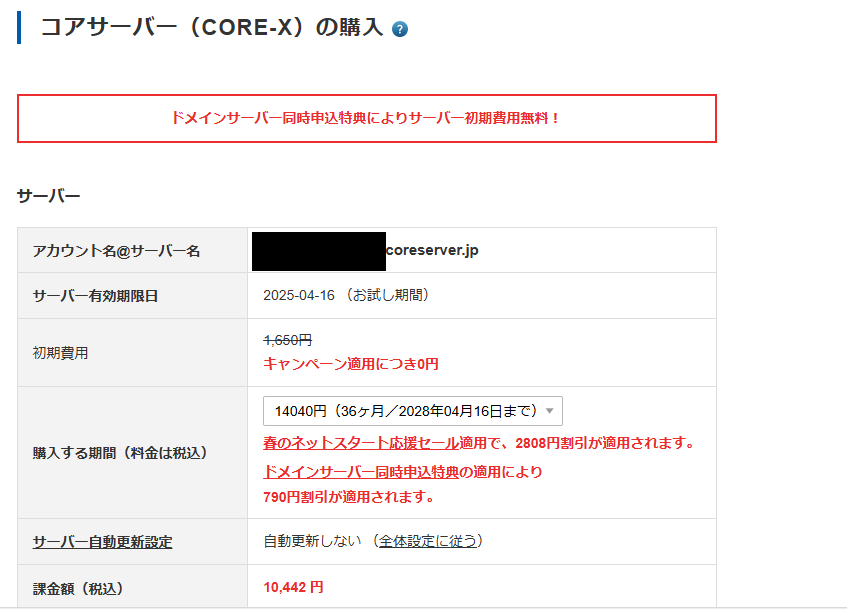Click the サーバー自動更新設定 link
The width and height of the screenshot is (847, 609).
[102, 542]
